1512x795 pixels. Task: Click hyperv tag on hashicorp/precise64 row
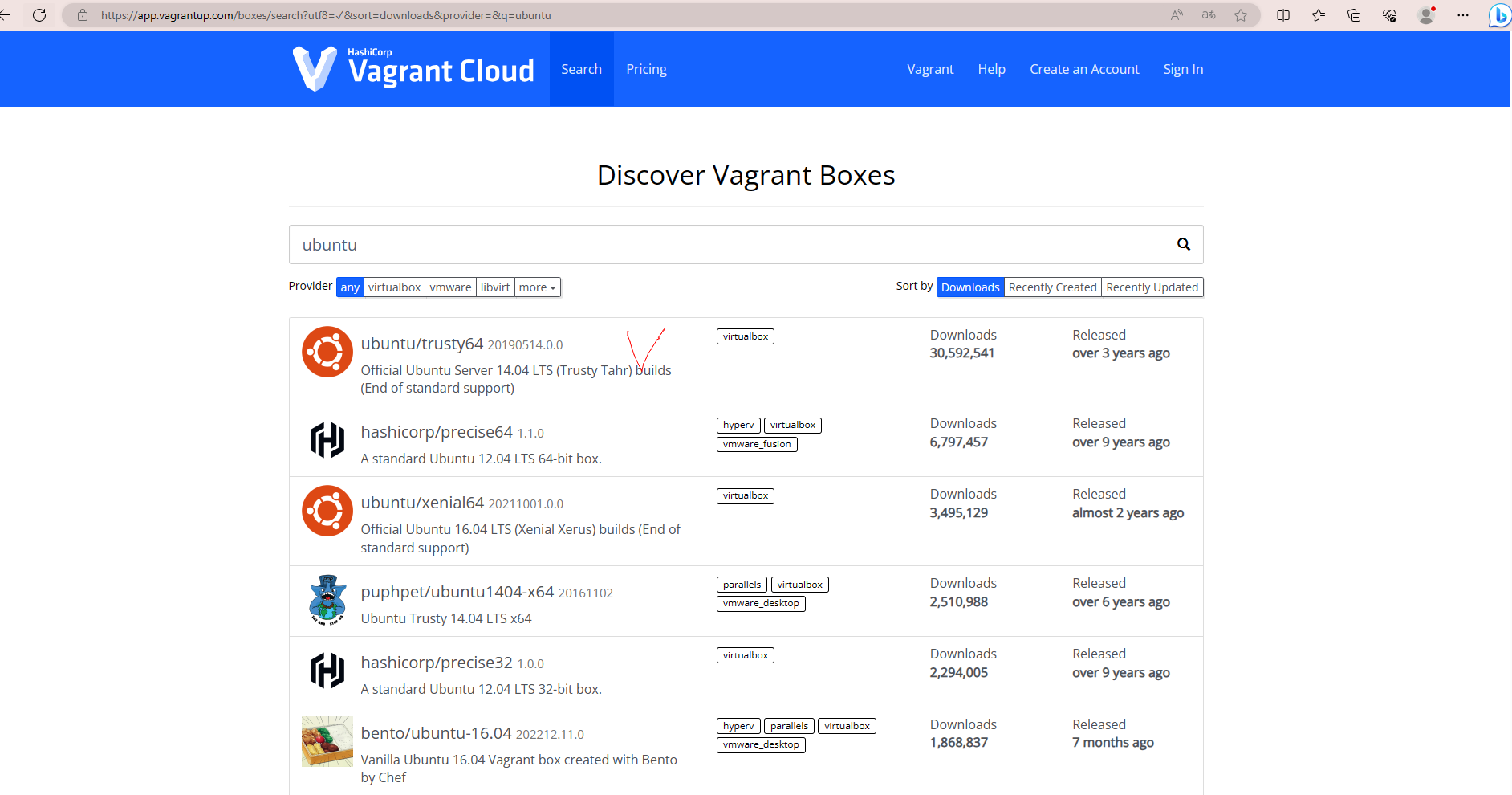click(738, 425)
